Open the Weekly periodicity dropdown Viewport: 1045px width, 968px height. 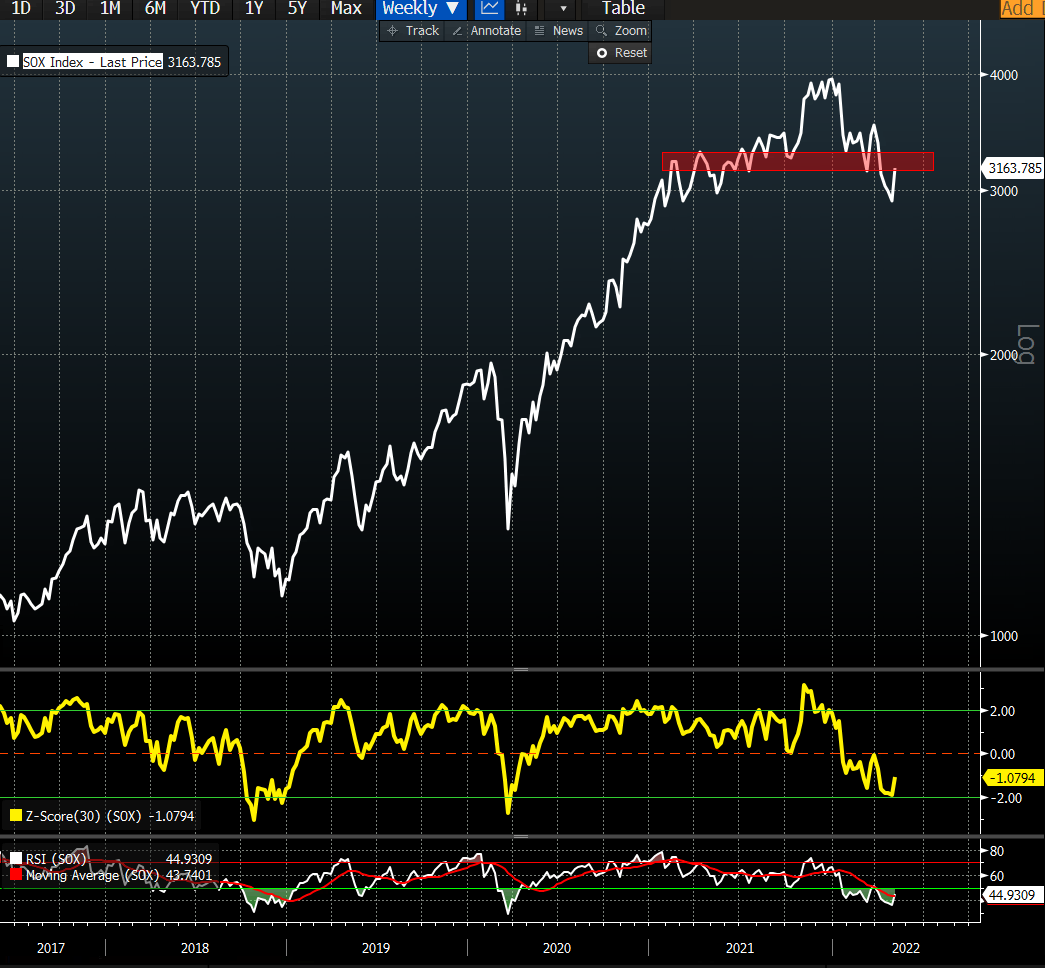click(420, 9)
